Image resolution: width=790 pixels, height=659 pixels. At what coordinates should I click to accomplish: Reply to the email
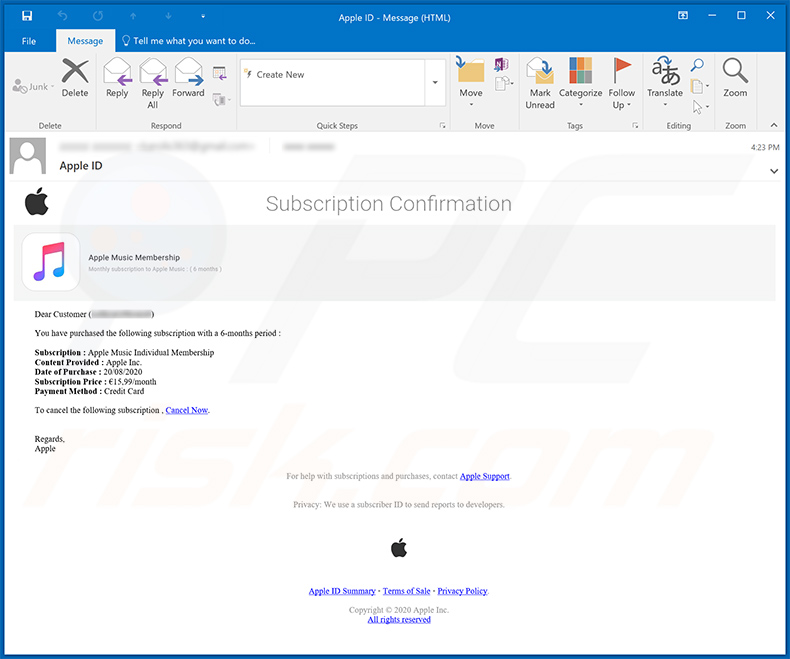[117, 78]
